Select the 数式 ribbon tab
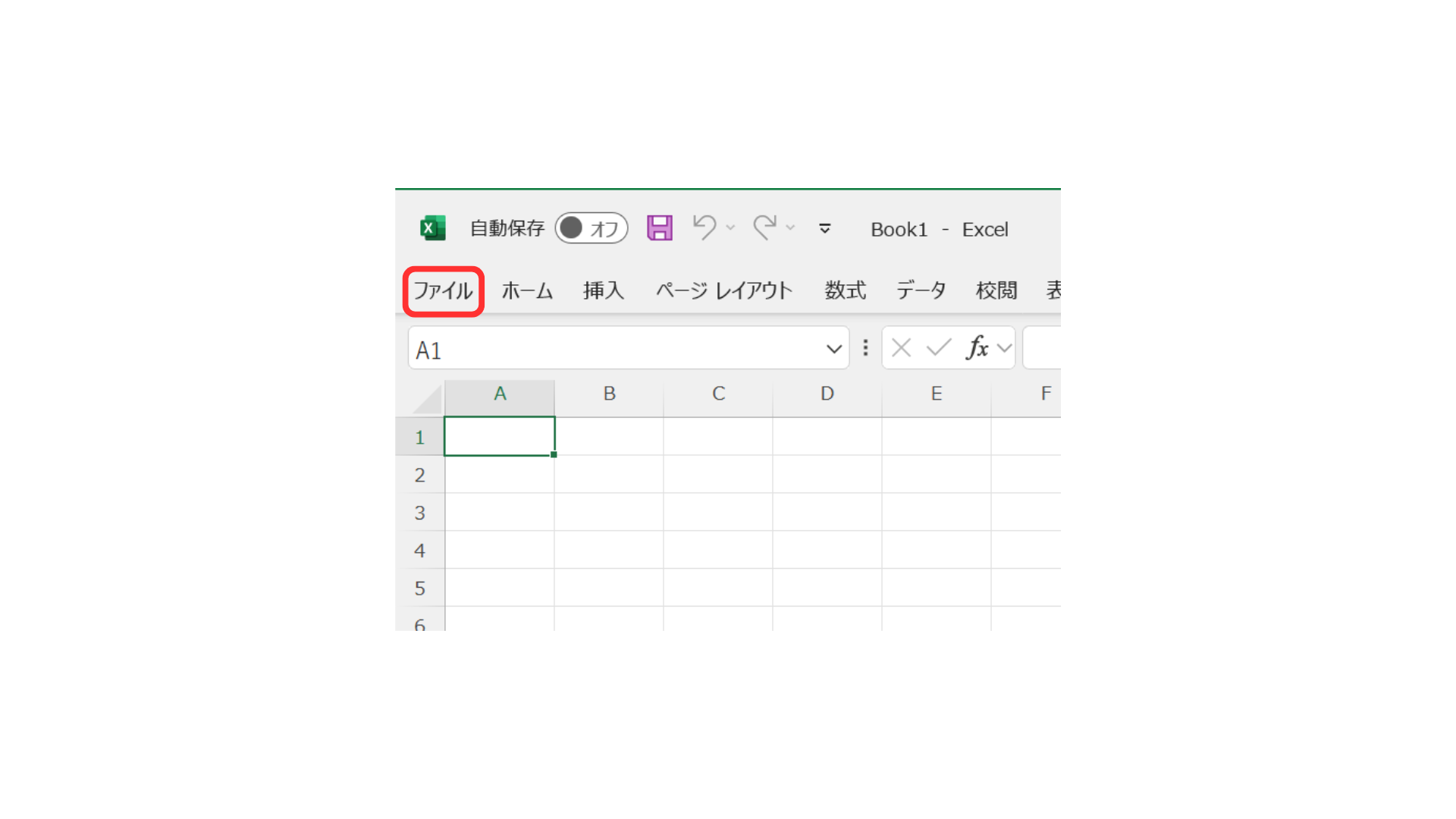 coord(845,290)
